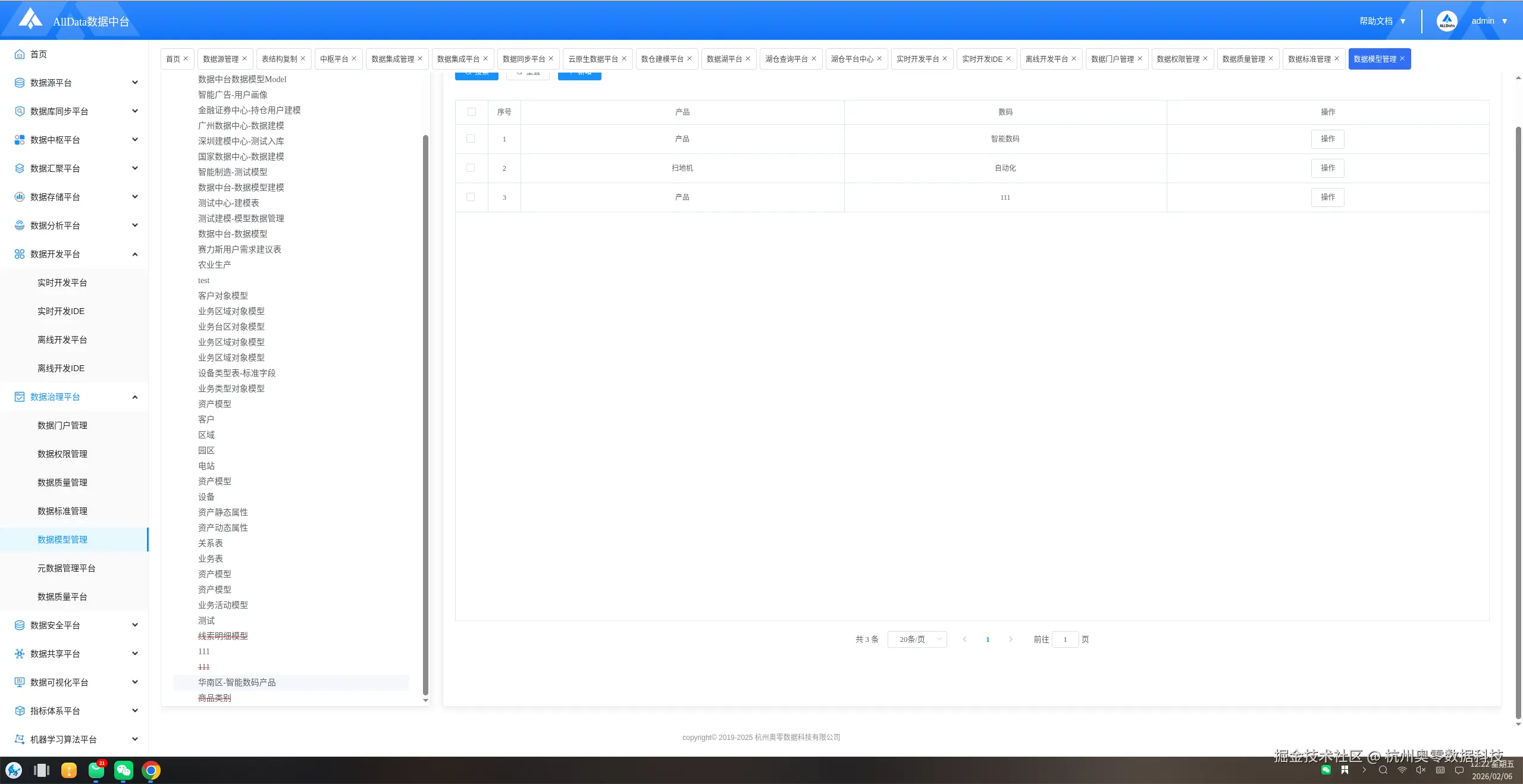Open the 20条/页 page size dropdown

pyautogui.click(x=917, y=639)
